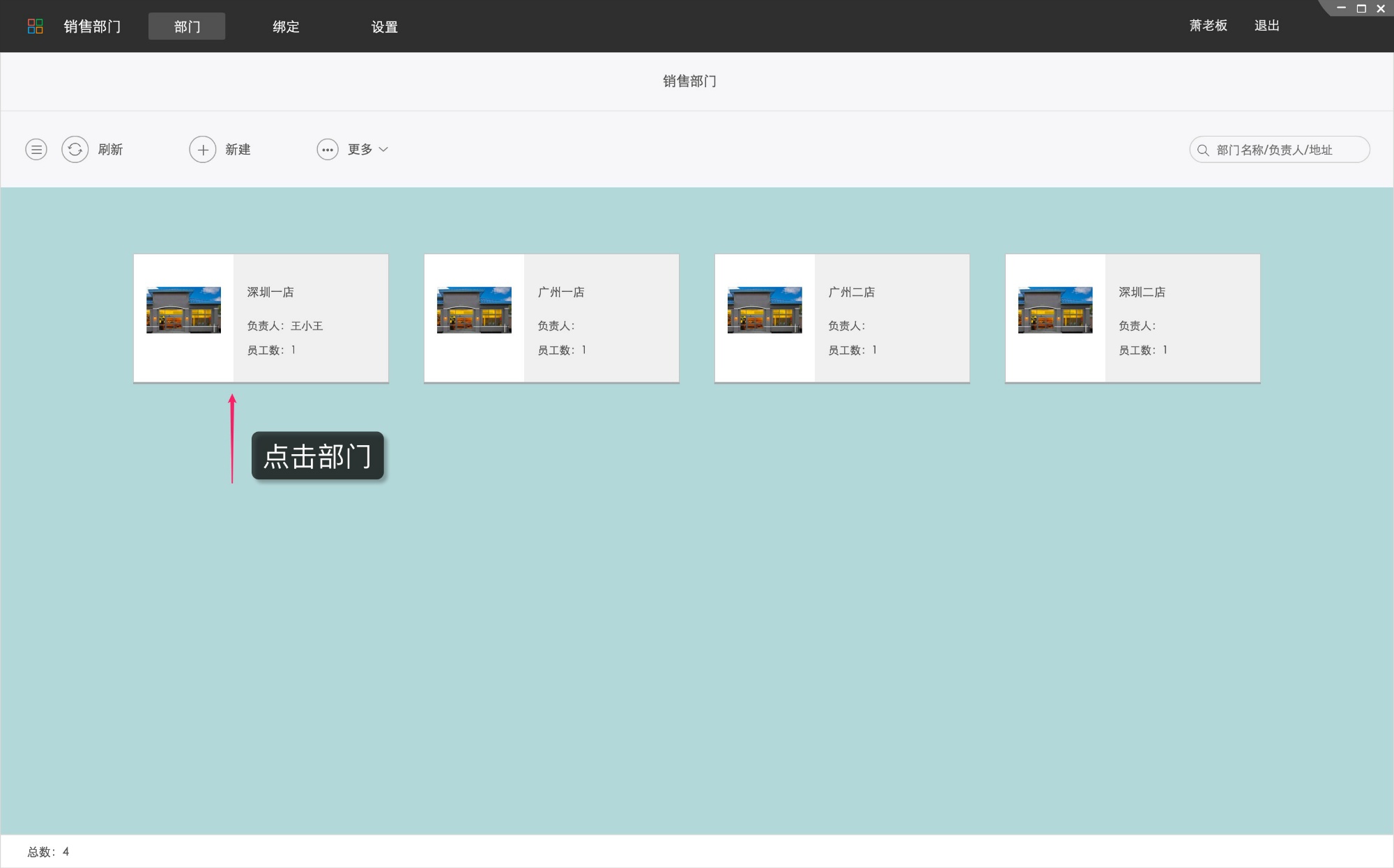This screenshot has height=868, width=1394.
Task: Click the search field for 部门名称/负责人/地址
Action: [x=1289, y=149]
